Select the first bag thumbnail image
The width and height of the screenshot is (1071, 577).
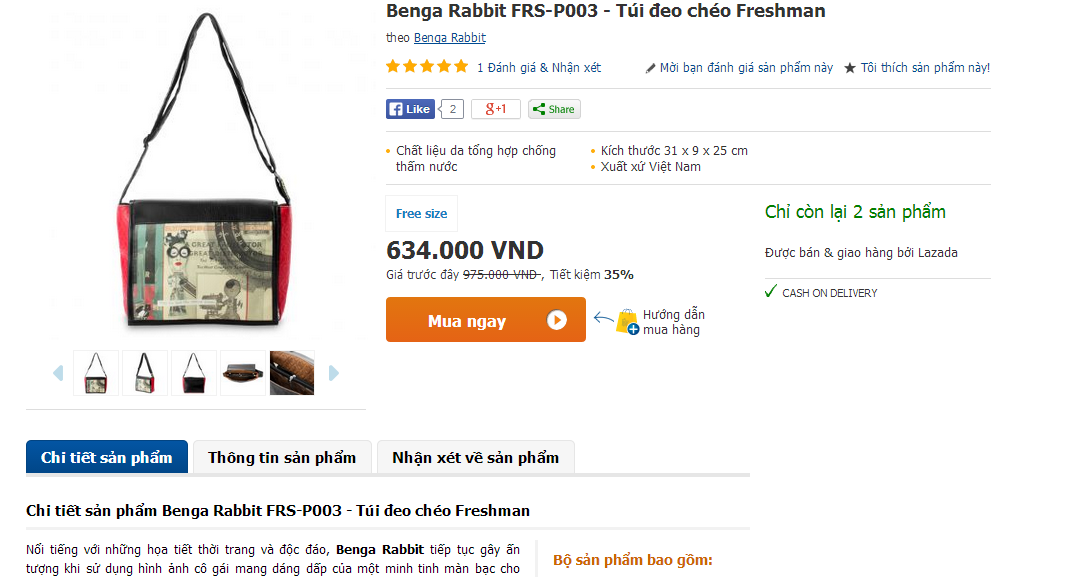point(96,373)
